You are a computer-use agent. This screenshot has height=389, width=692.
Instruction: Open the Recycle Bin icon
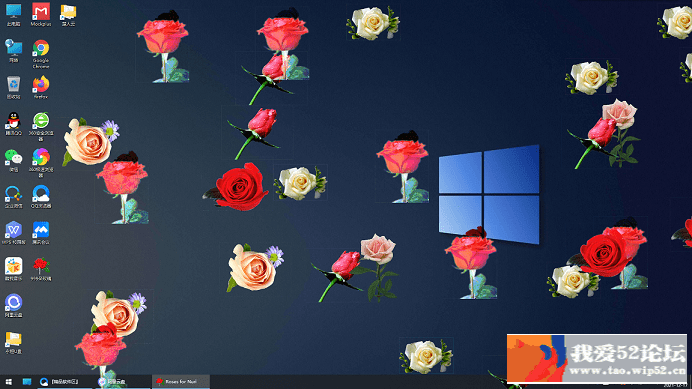pos(13,87)
